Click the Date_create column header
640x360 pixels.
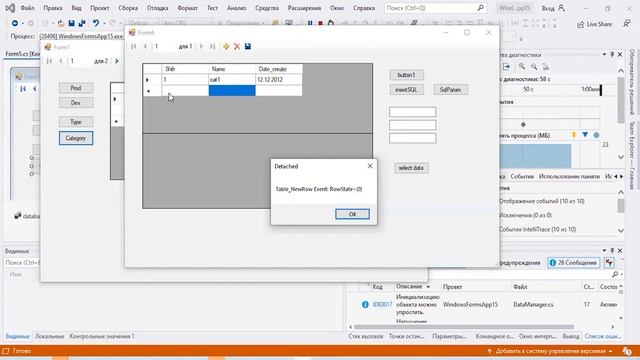[x=279, y=69]
